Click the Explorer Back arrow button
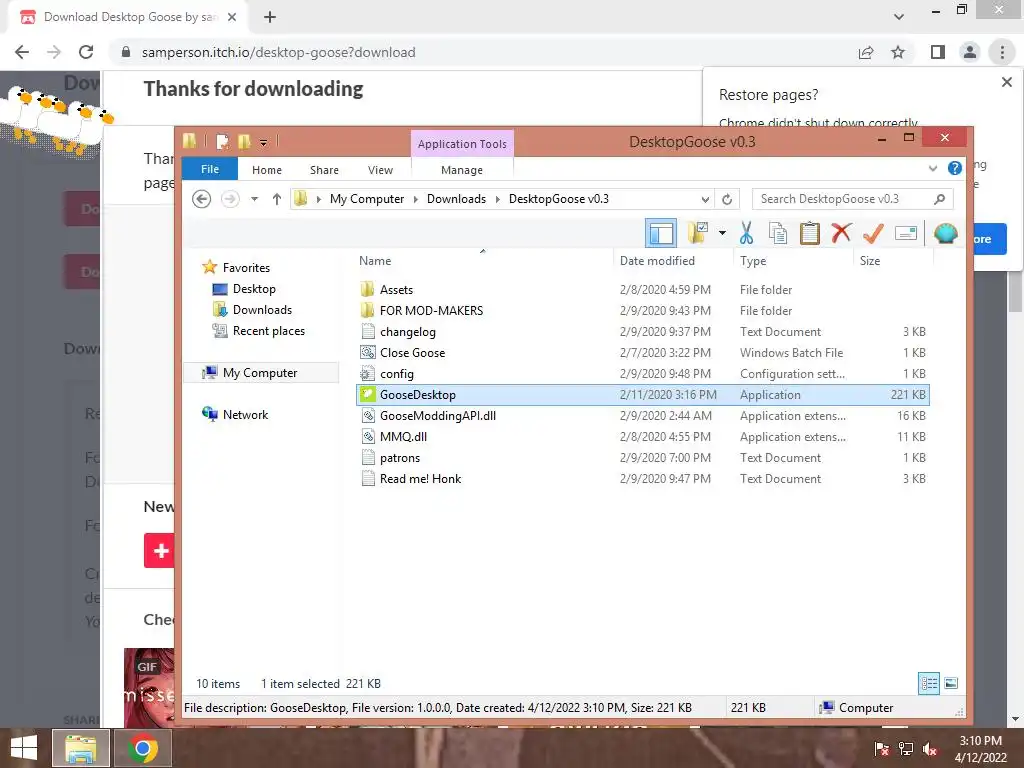This screenshot has width=1024, height=768. [202, 199]
